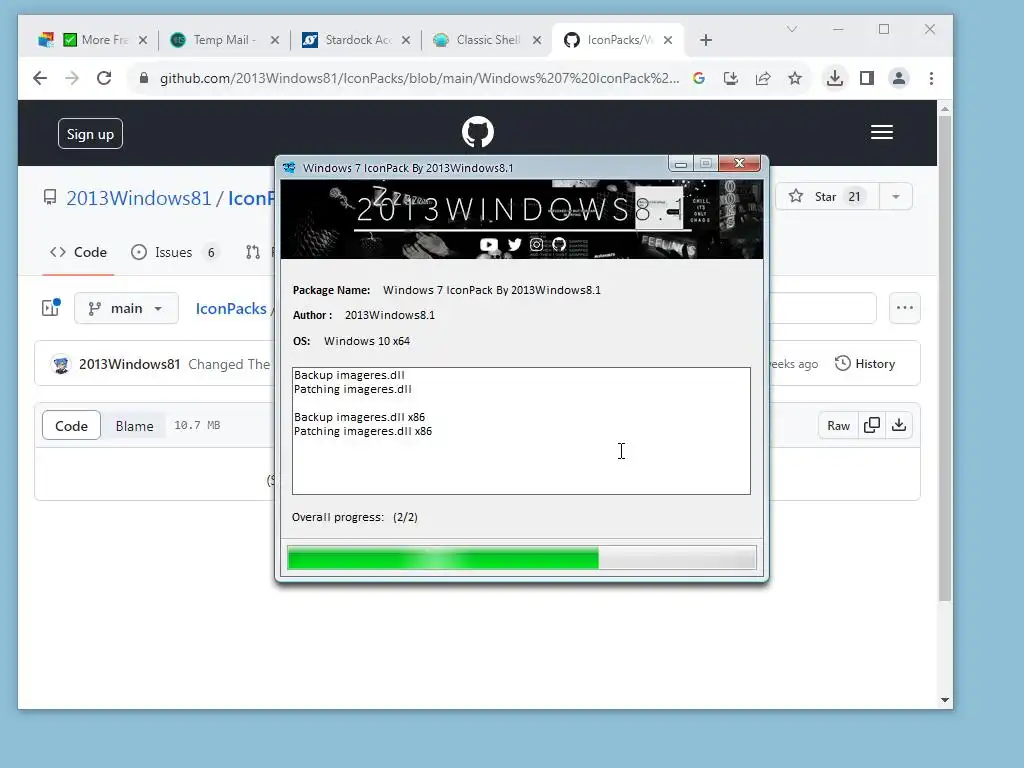Screen dimensions: 1024x768
Task: Open a new browser tab
Action: (x=705, y=40)
